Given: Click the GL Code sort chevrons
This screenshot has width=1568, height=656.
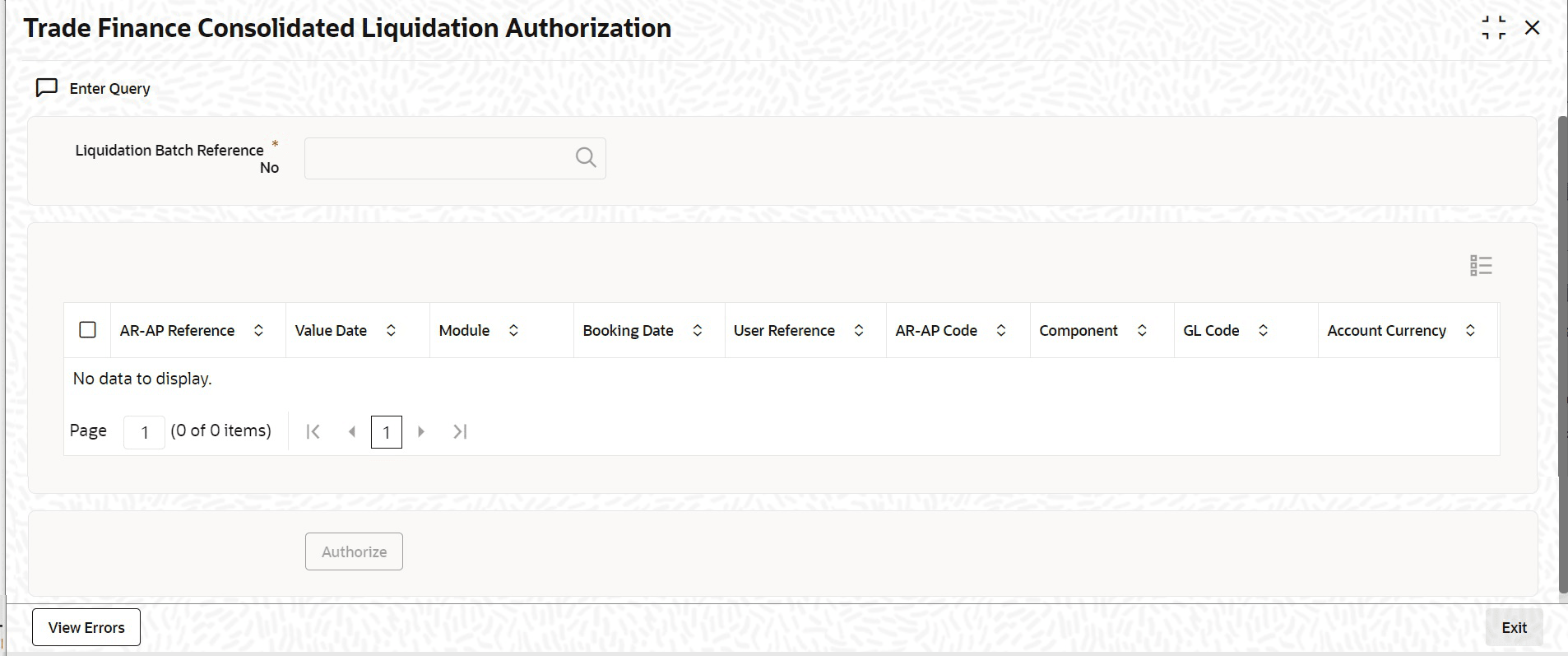Looking at the screenshot, I should click(x=1264, y=330).
